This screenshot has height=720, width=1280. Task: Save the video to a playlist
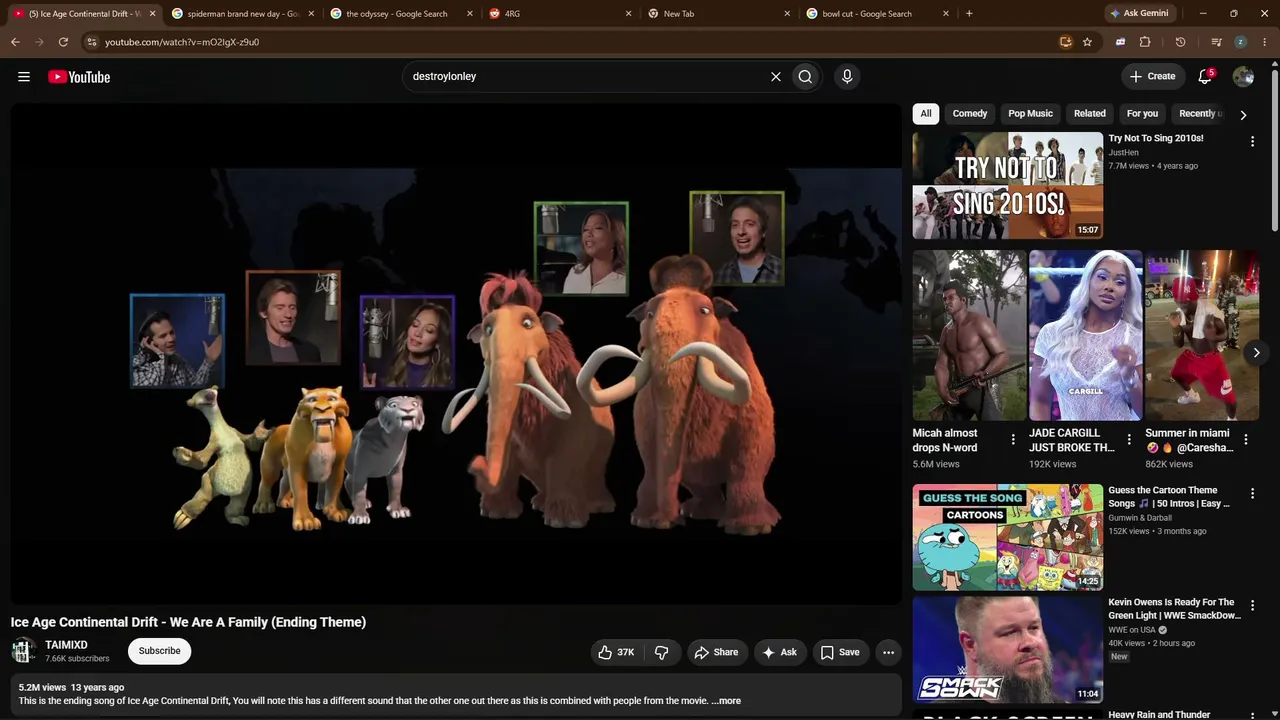coord(840,652)
